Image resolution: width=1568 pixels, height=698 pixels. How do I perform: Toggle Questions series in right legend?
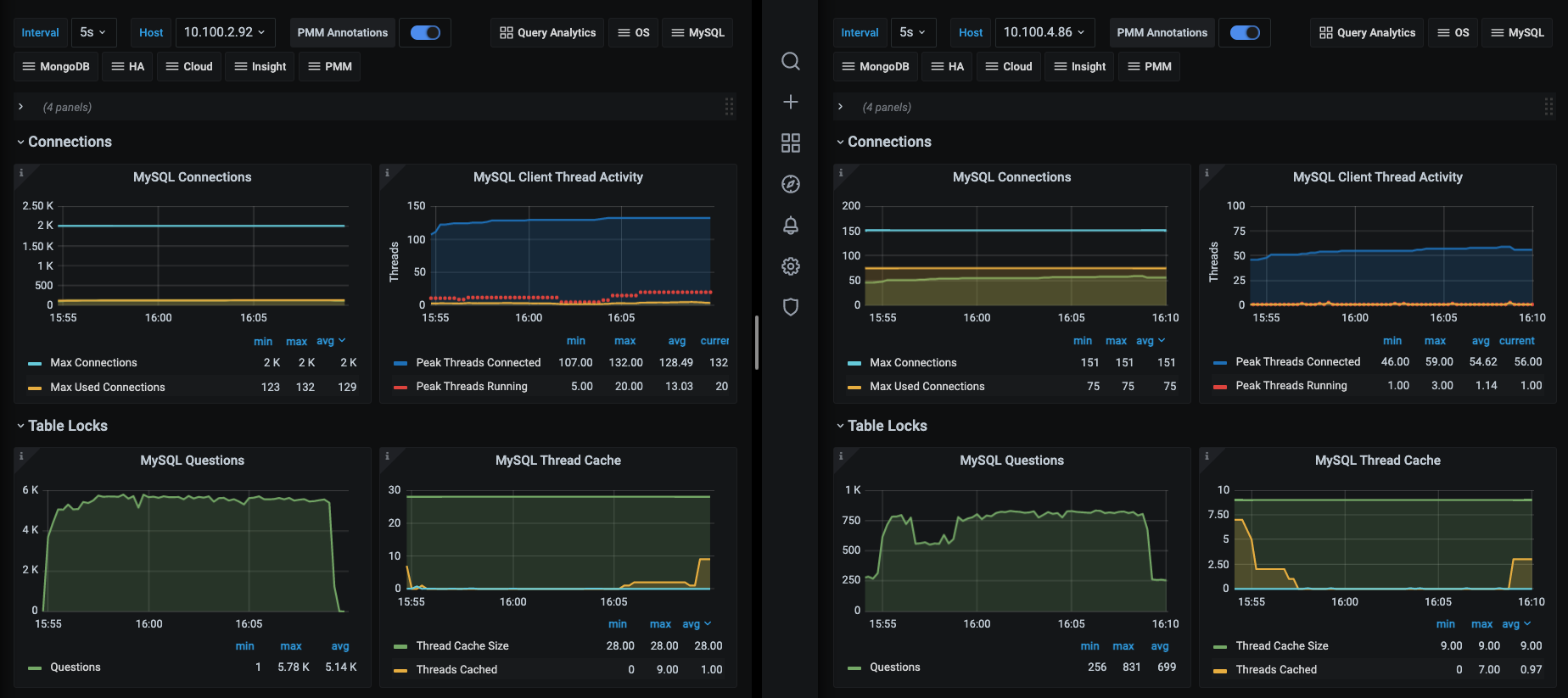[x=895, y=667]
